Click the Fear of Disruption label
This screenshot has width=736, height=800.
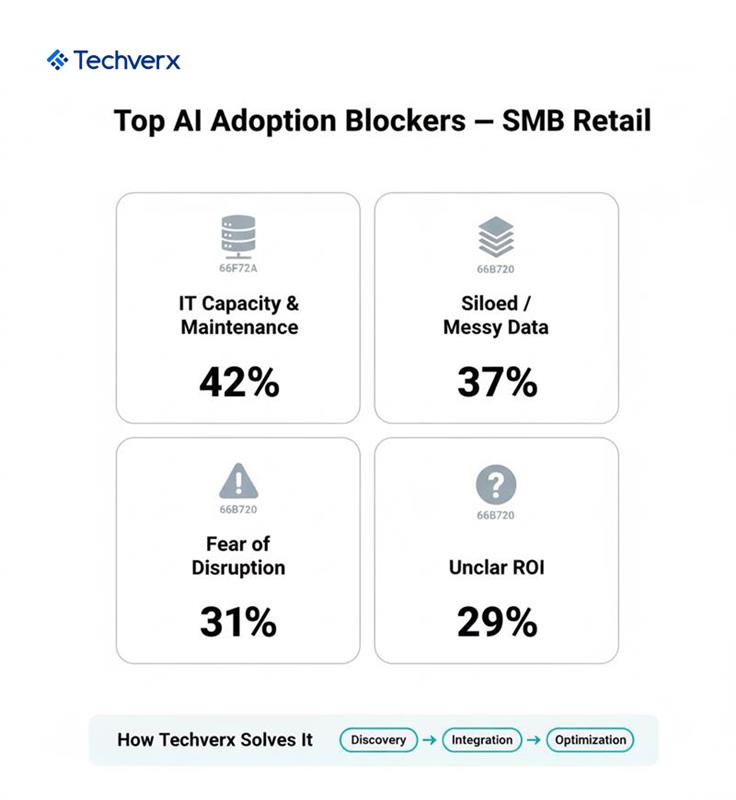click(x=238, y=556)
